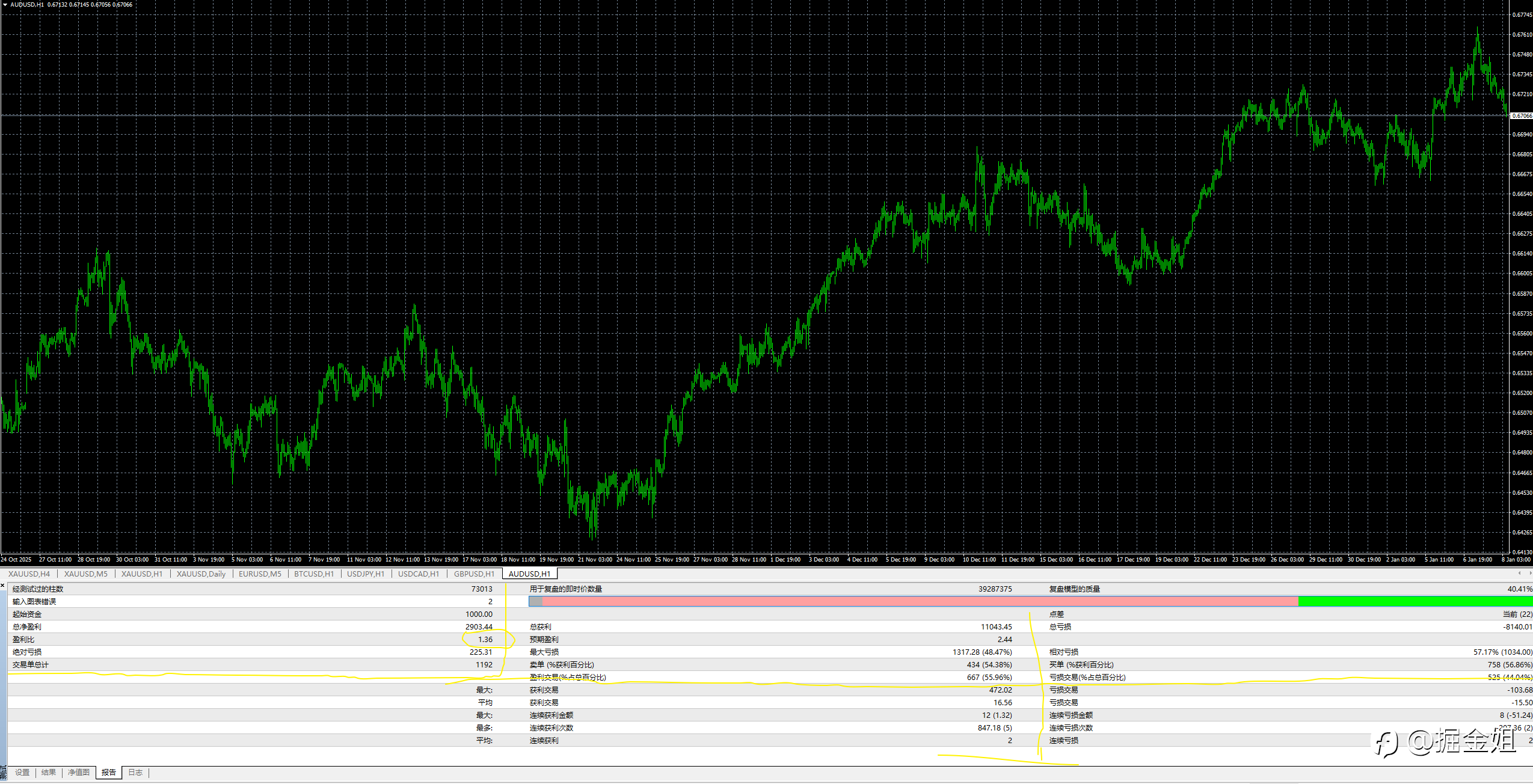Show the 净值图 equity graph tab
Image resolution: width=1533 pixels, height=784 pixels.
pos(79,773)
